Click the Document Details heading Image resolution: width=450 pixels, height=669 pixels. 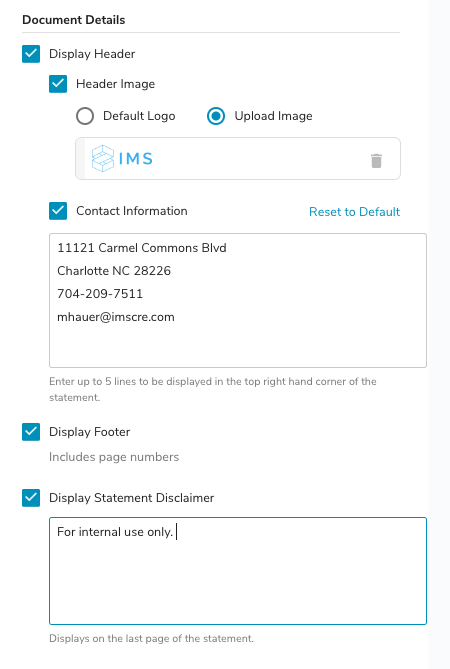pos(74,20)
